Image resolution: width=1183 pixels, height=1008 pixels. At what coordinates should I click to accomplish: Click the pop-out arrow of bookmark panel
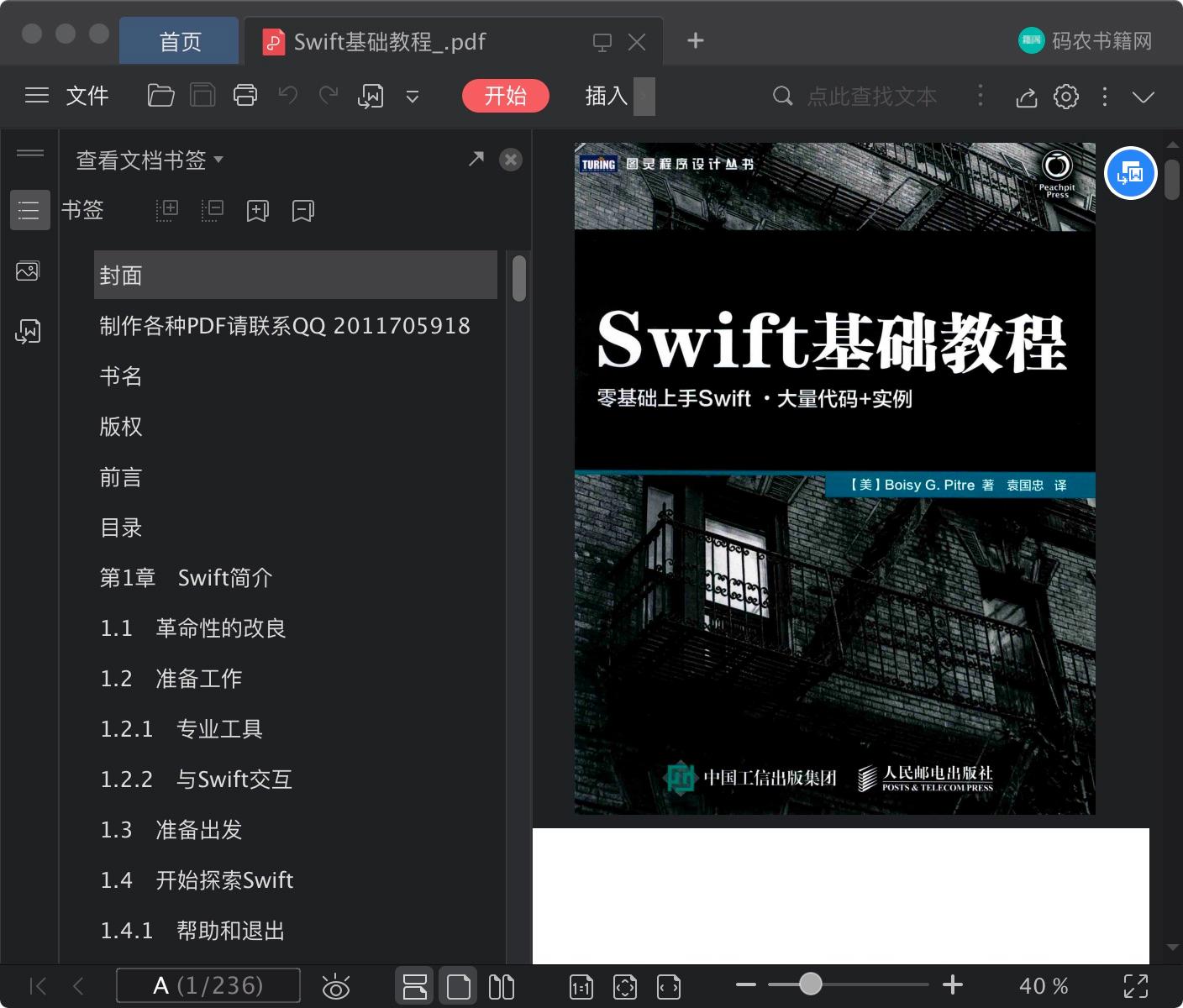476,159
